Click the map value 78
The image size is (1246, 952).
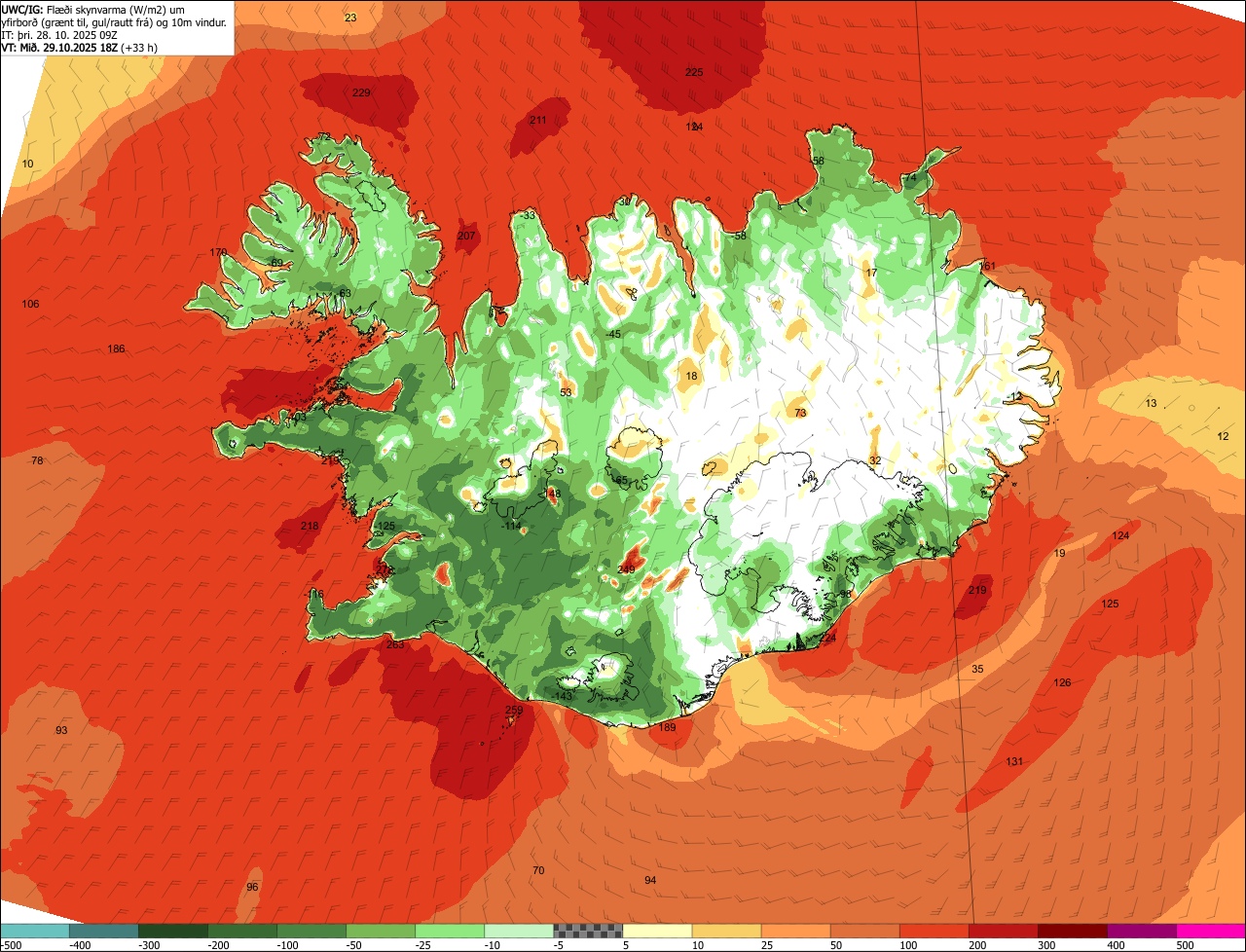tap(37, 460)
